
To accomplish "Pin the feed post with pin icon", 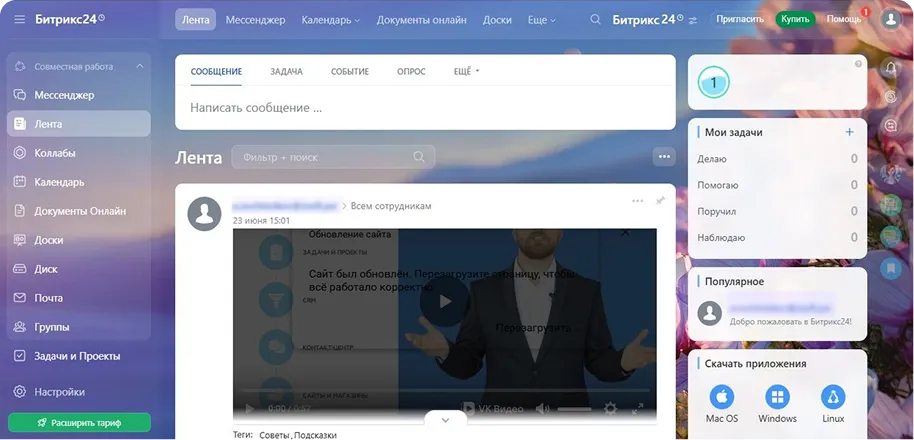I will 660,201.
